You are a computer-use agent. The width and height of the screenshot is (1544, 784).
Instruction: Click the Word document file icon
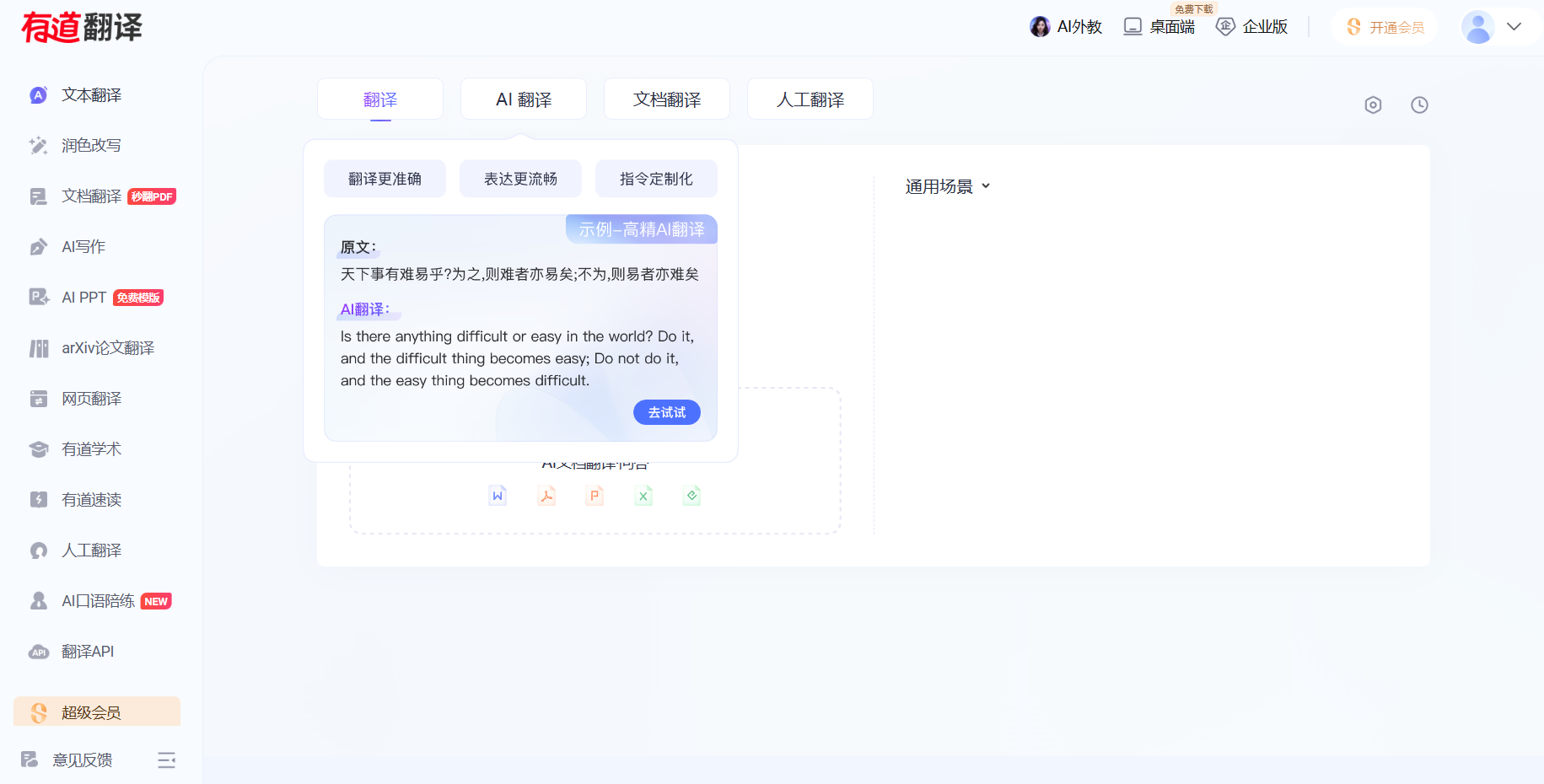[x=498, y=496]
